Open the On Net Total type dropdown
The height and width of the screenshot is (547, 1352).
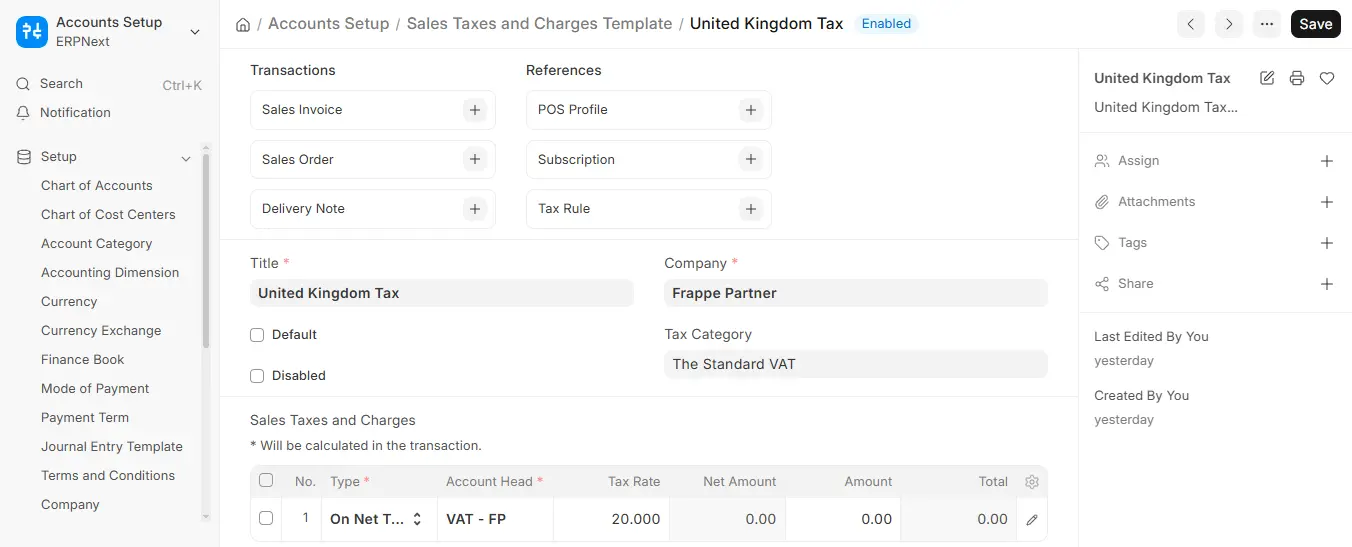pyautogui.click(x=379, y=519)
